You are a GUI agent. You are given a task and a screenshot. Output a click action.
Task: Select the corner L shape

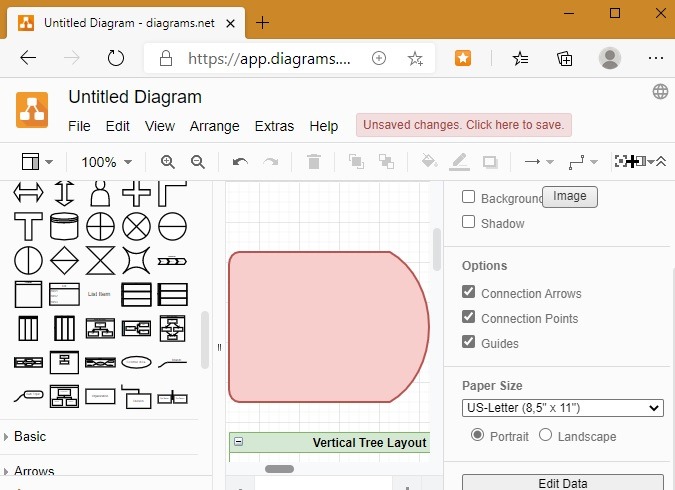click(x=172, y=193)
